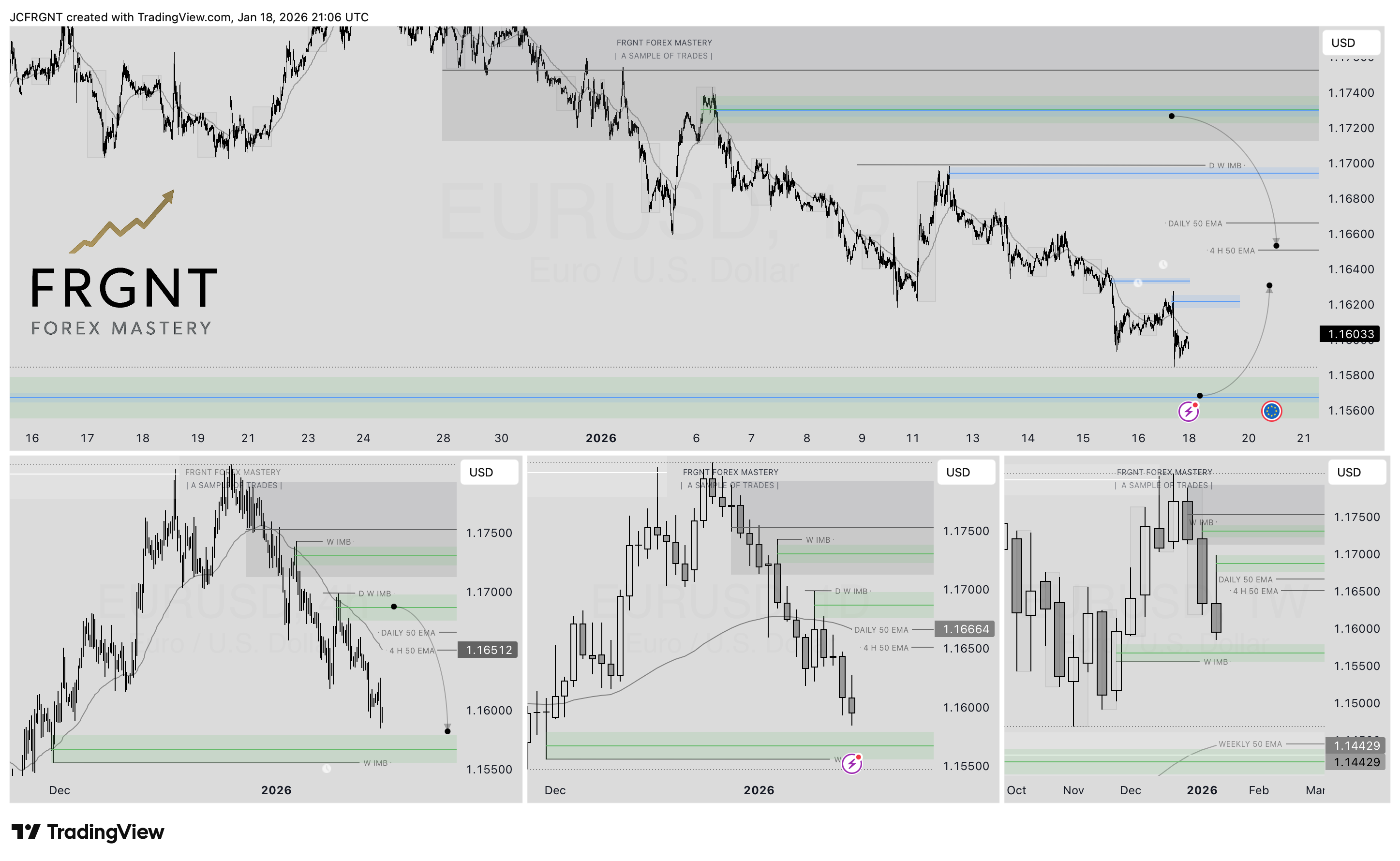Click the black dot on the lower blue line, main chart

pos(1200,395)
